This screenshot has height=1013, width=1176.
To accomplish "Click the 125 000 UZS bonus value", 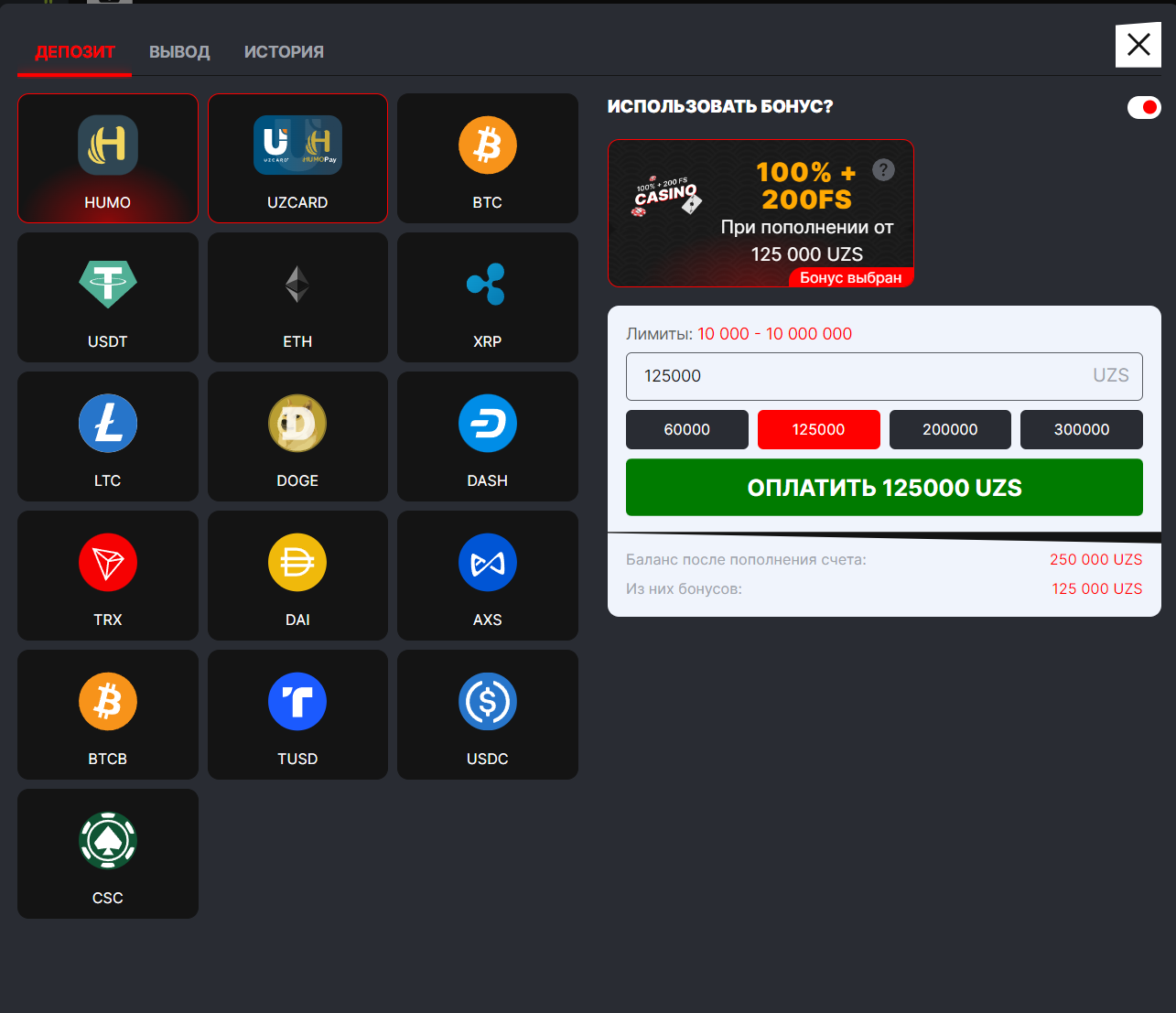I will click(1097, 588).
